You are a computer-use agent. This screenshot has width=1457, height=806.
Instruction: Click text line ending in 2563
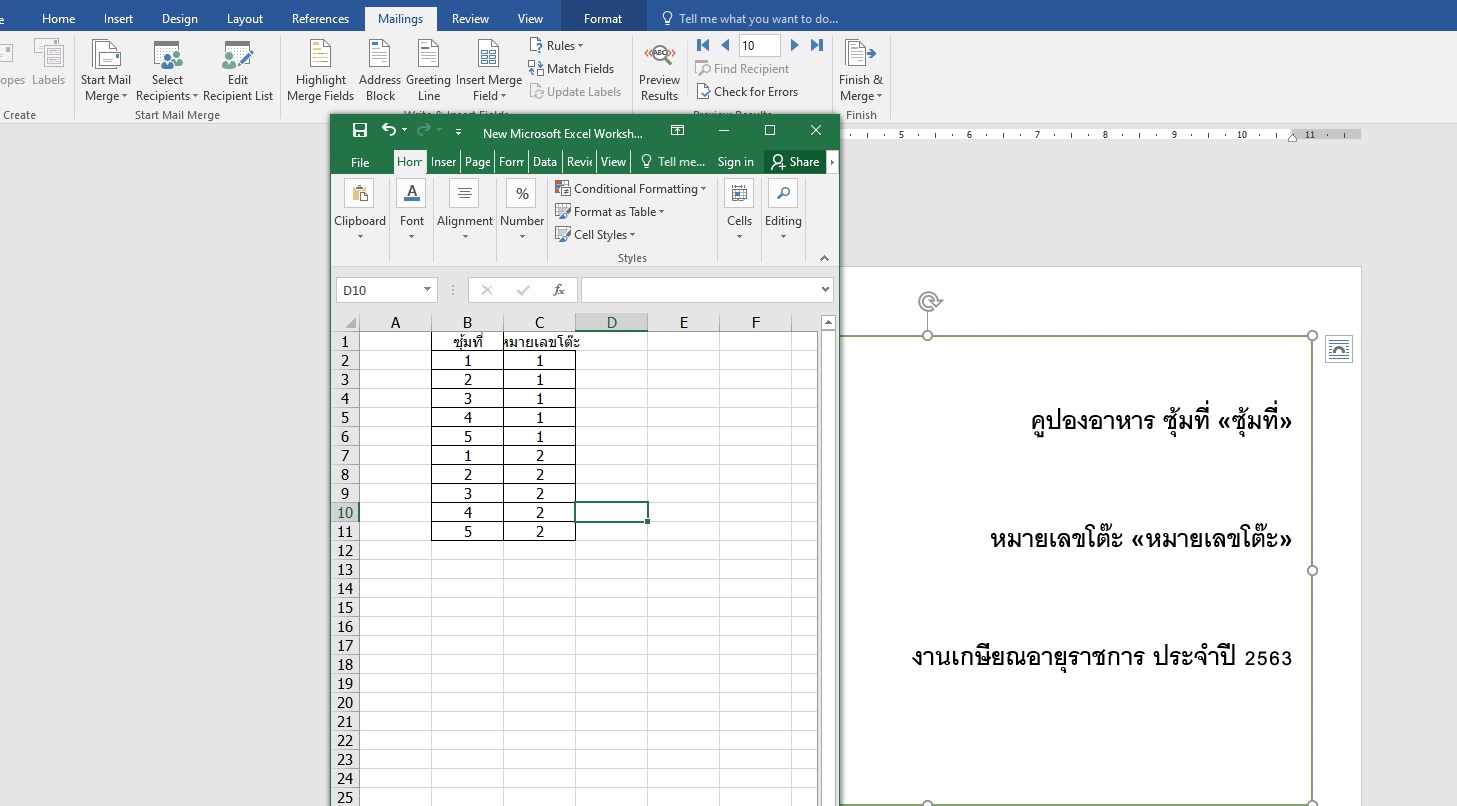pyautogui.click(x=1102, y=657)
